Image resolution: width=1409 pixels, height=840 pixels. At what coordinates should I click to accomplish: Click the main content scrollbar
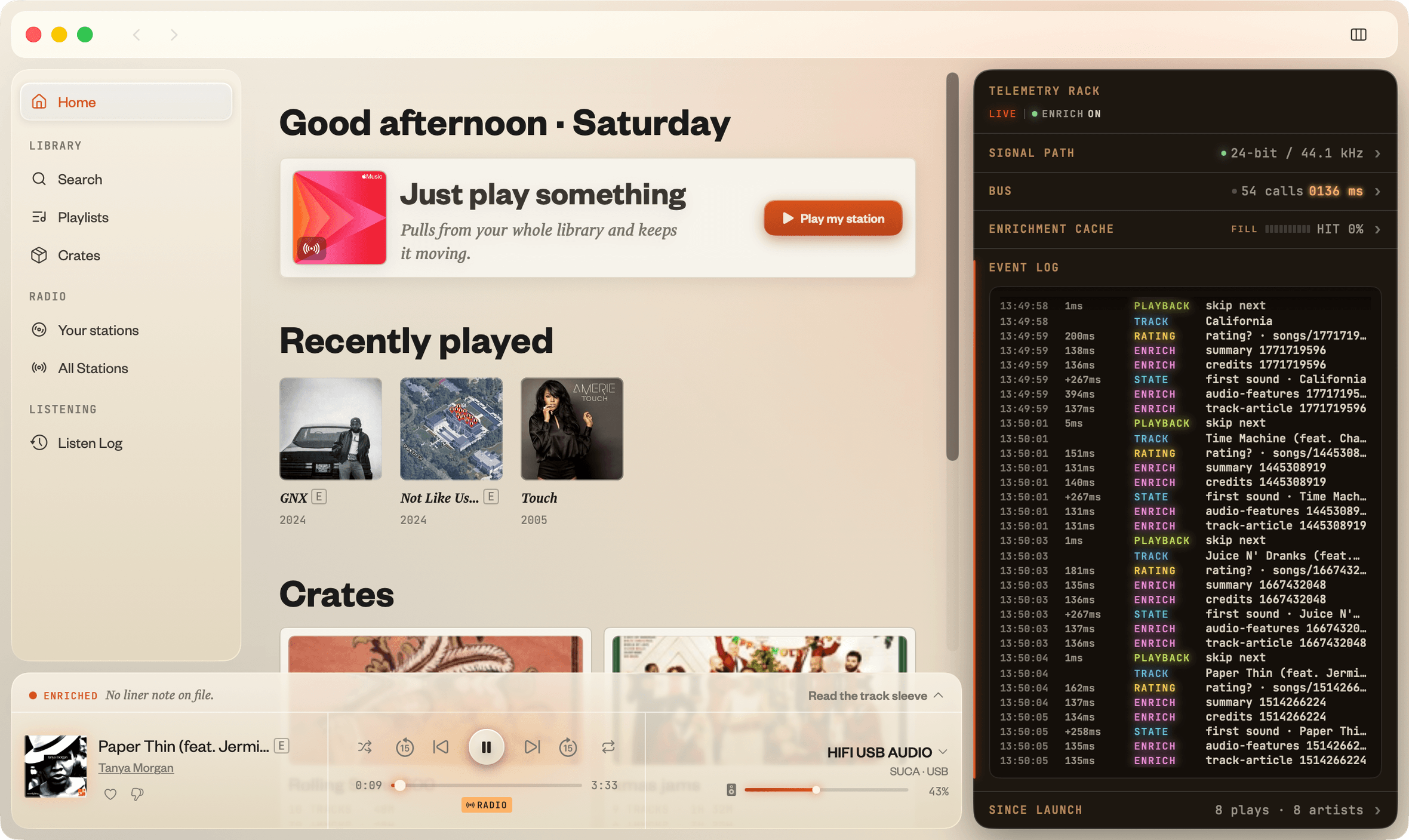point(952,267)
